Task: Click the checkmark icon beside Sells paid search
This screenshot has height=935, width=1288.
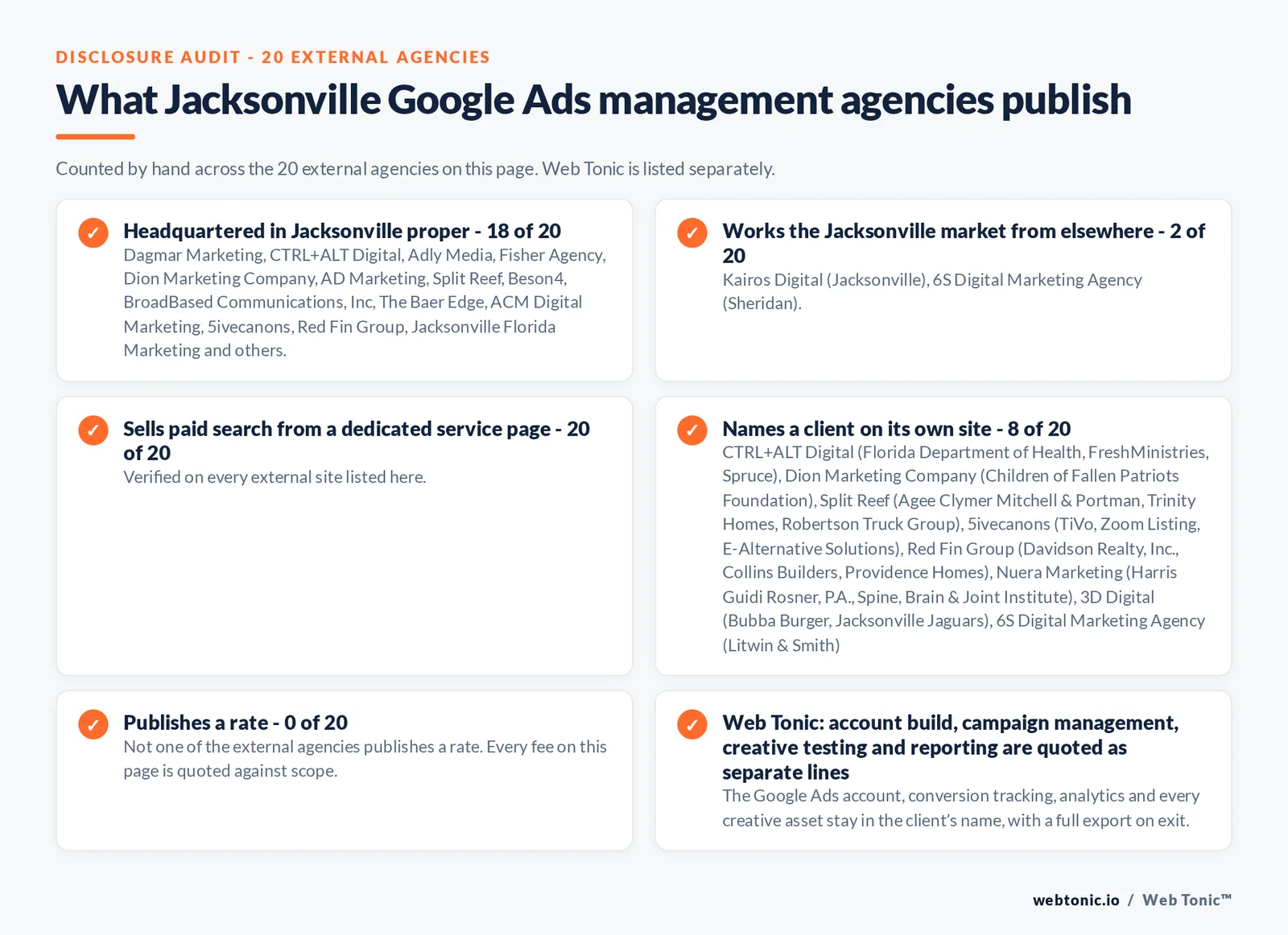Action: (x=93, y=430)
